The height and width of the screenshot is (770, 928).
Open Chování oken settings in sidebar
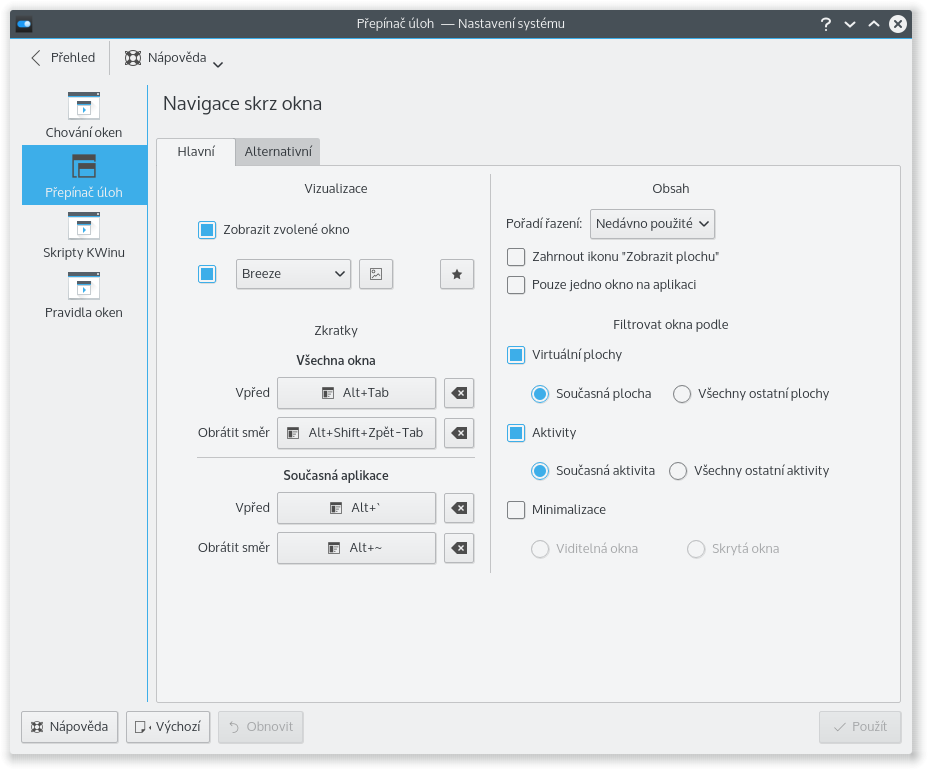(x=84, y=115)
